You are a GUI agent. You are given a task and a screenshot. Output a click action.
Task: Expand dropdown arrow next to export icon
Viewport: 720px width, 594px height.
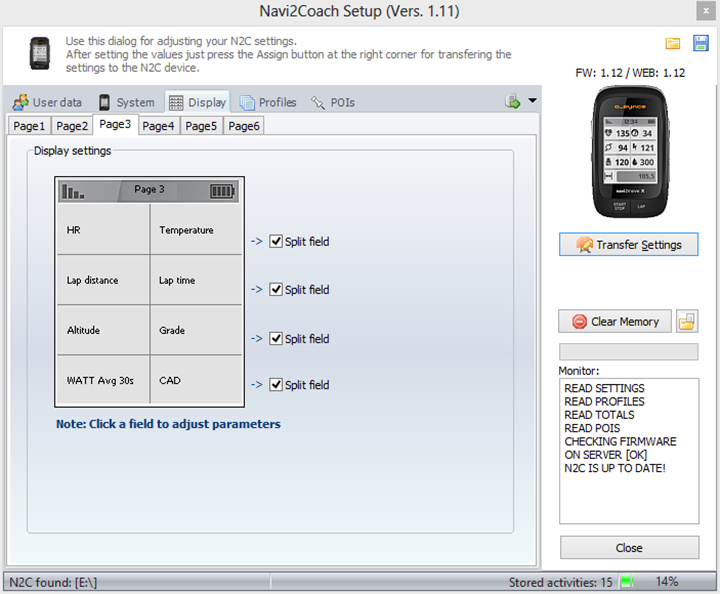coord(532,100)
